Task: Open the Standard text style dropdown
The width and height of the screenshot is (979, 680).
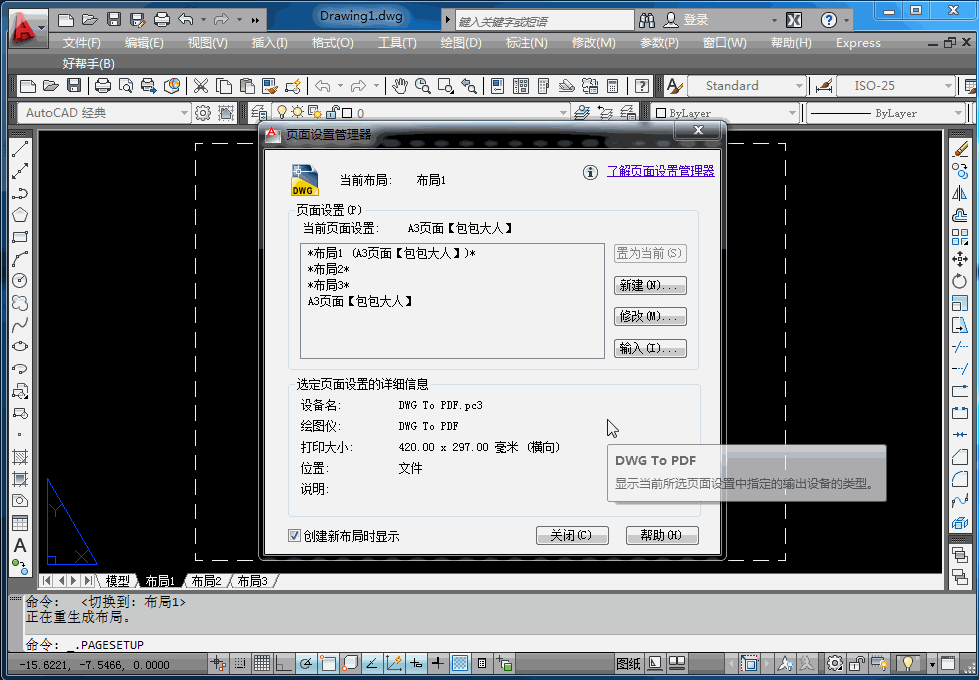Action: [746, 86]
